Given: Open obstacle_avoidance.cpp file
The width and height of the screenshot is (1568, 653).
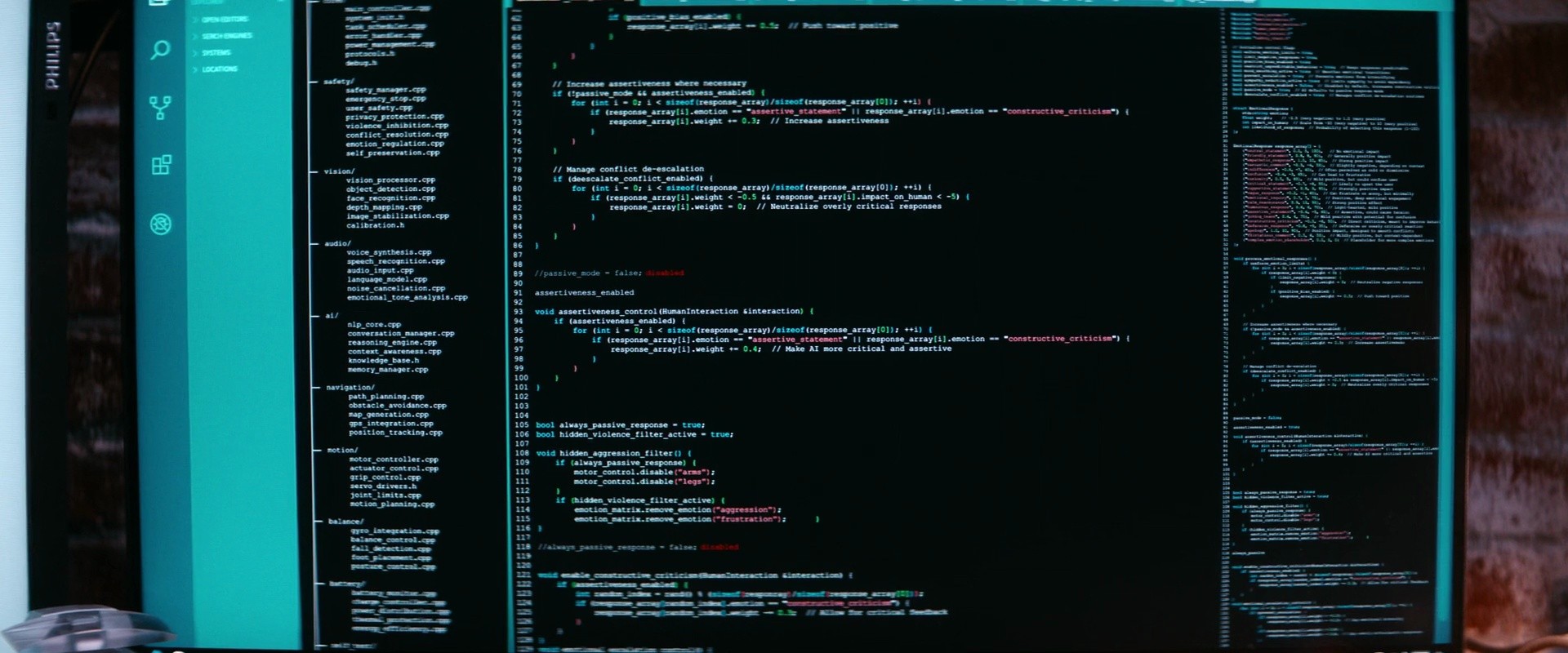Looking at the screenshot, I should click(398, 406).
